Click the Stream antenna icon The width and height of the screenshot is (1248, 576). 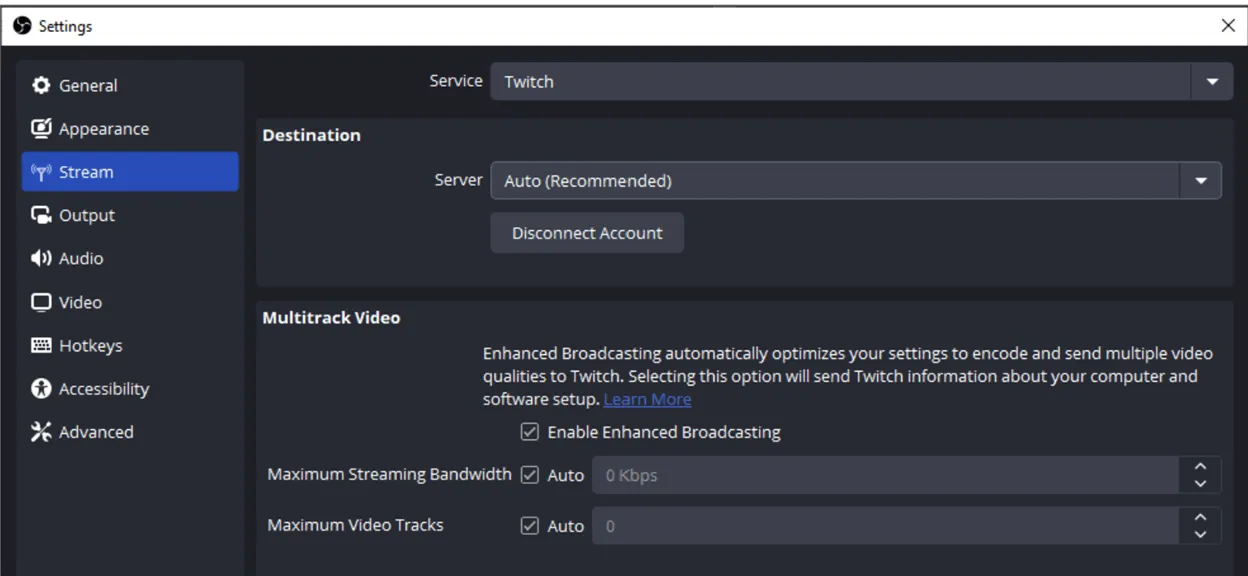41,172
